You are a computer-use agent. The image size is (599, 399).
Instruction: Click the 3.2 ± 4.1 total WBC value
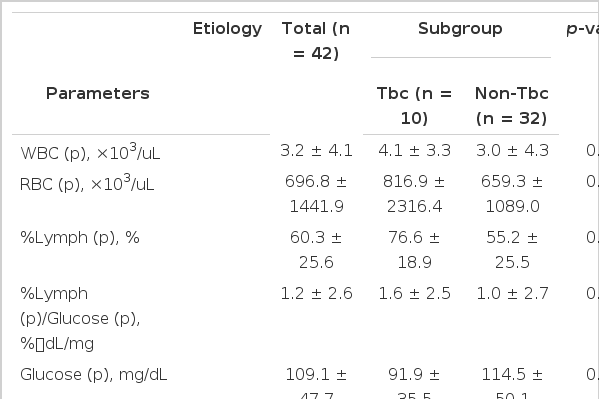pos(316,151)
